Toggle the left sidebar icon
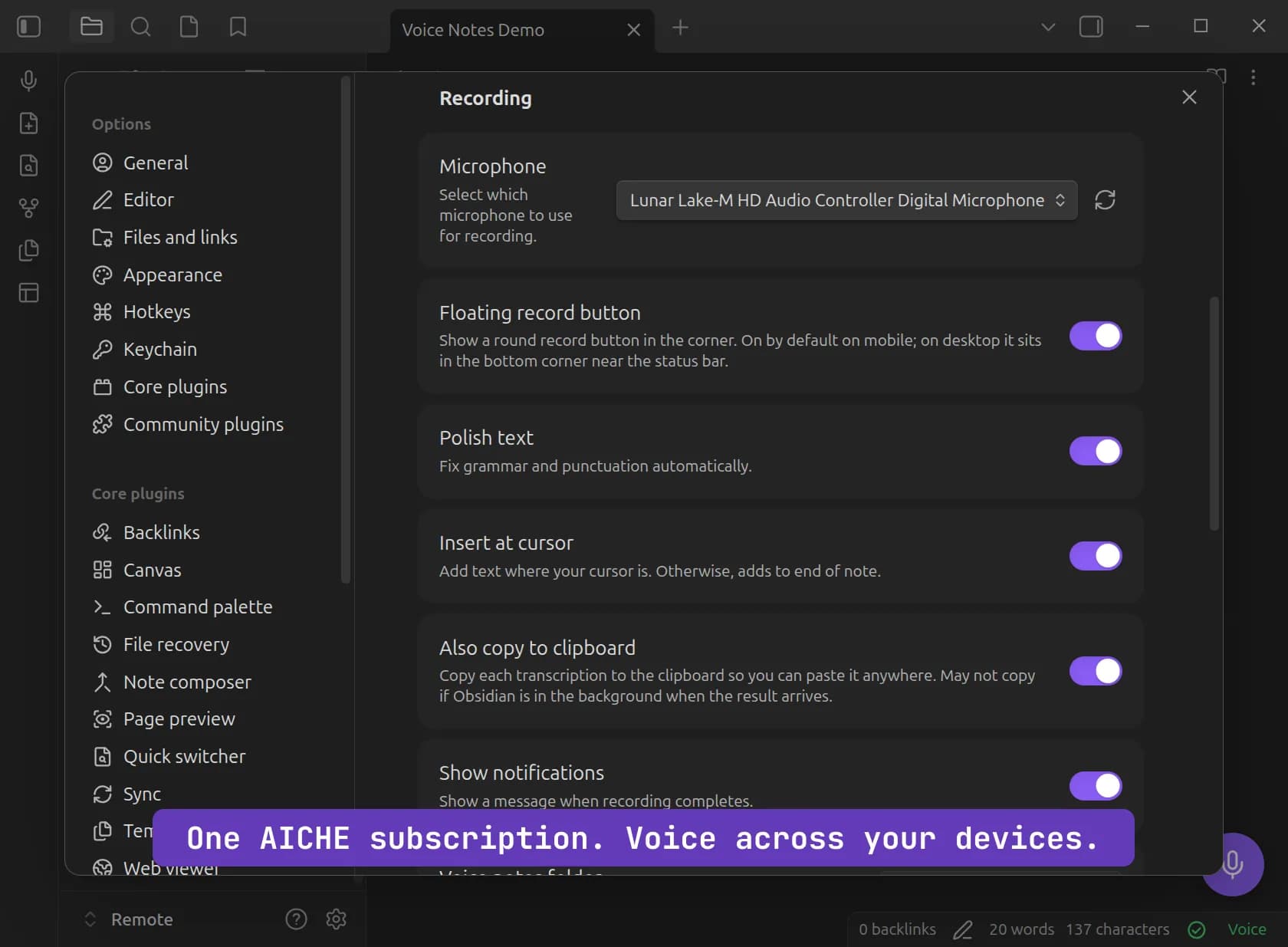Screen dimensions: 1288x947 pyautogui.click(x=28, y=27)
